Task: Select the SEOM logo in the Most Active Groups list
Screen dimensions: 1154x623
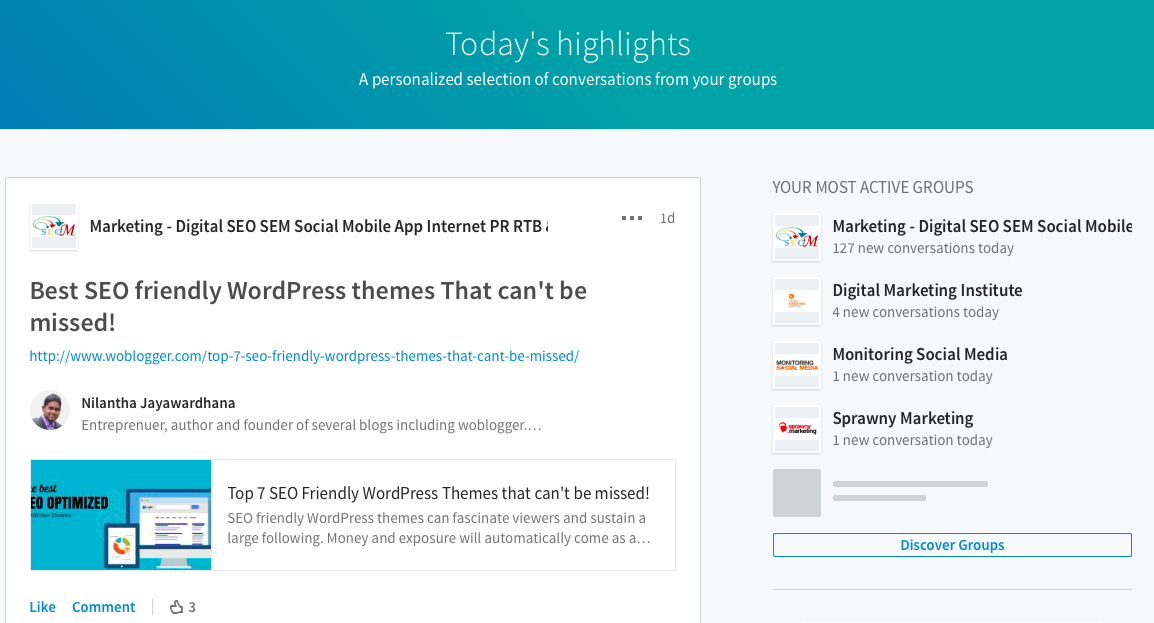Action: point(797,238)
